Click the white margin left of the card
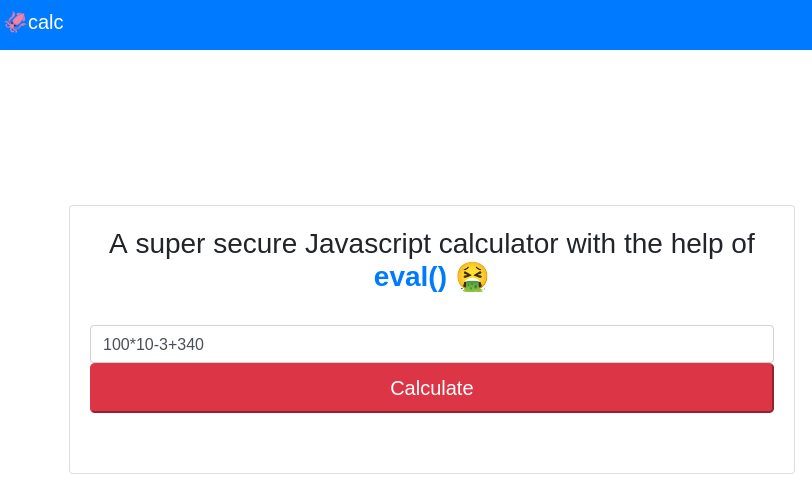 (34, 340)
